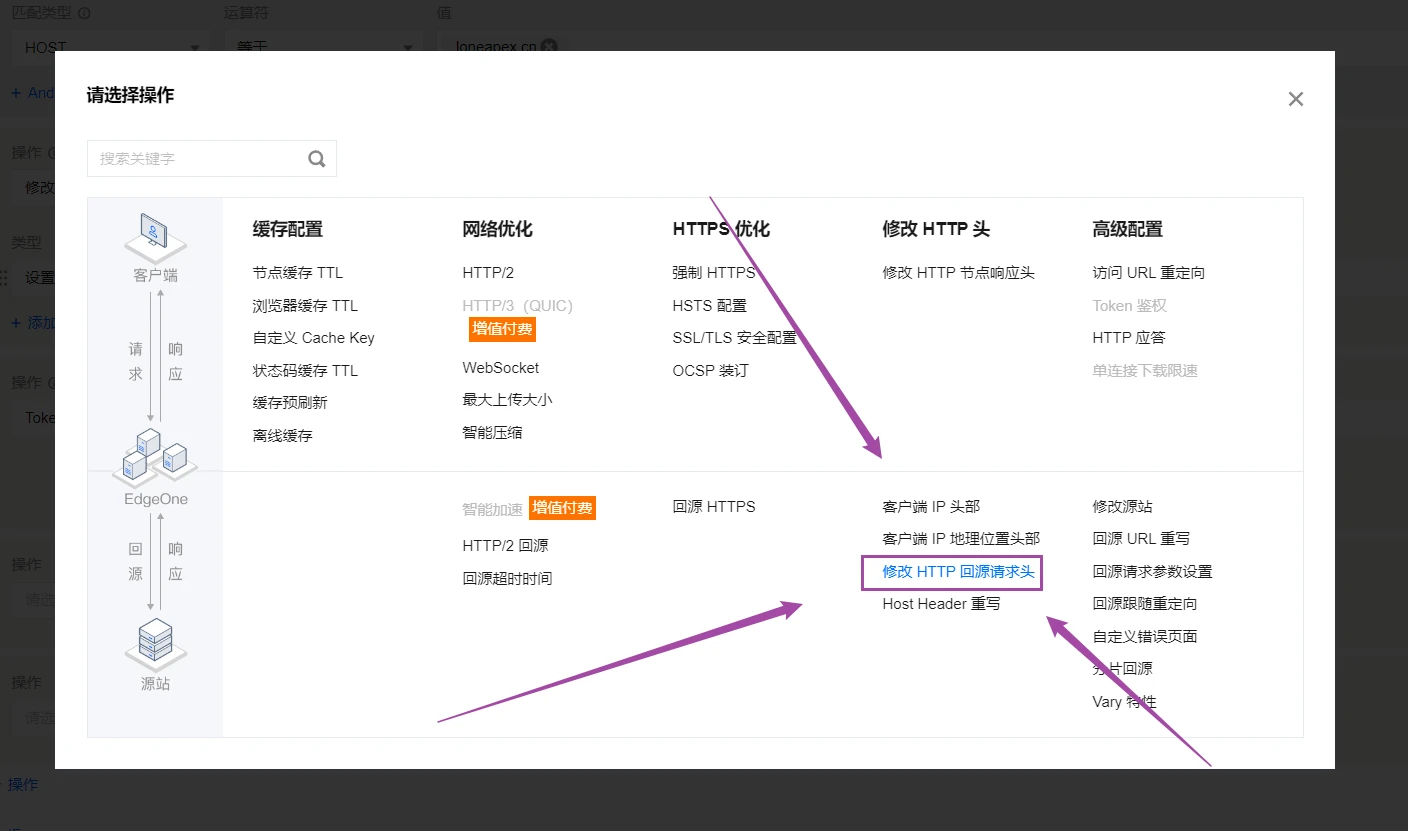Select Host Header 重写 option
This screenshot has height=831, width=1408.
[x=941, y=604]
